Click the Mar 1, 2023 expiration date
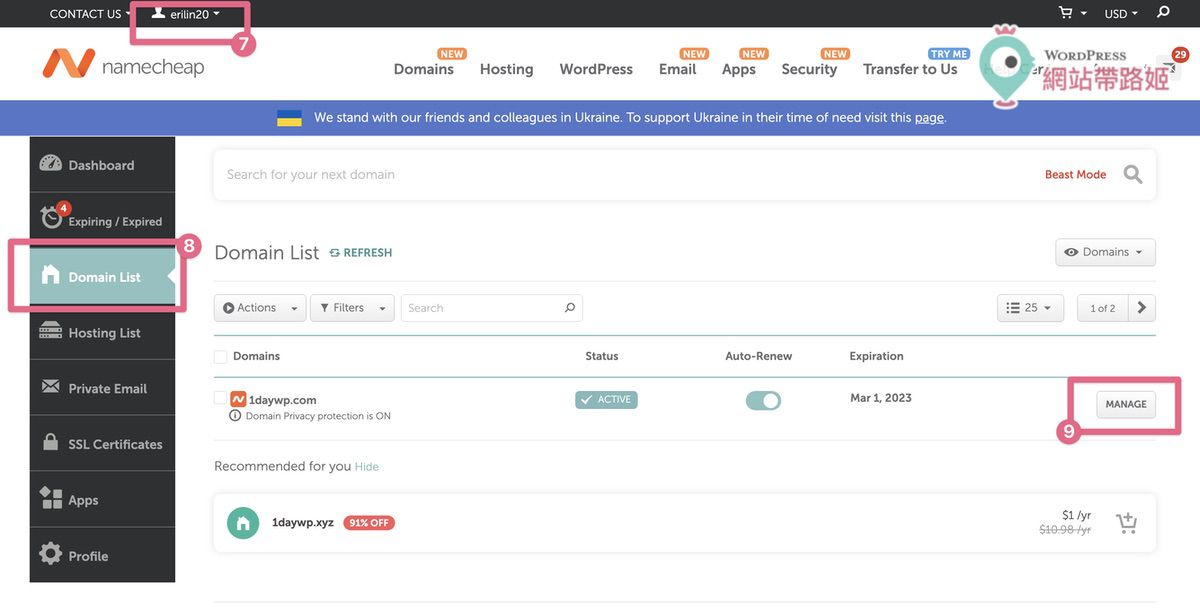 [881, 398]
